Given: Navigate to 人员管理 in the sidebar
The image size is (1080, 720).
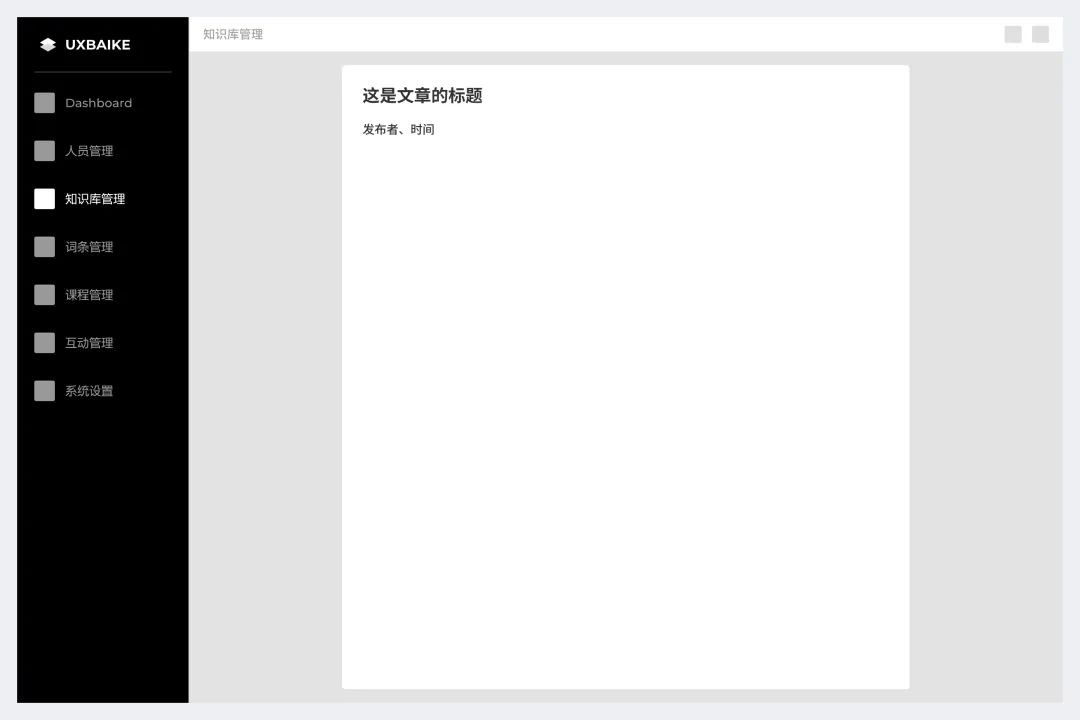Looking at the screenshot, I should point(88,150).
